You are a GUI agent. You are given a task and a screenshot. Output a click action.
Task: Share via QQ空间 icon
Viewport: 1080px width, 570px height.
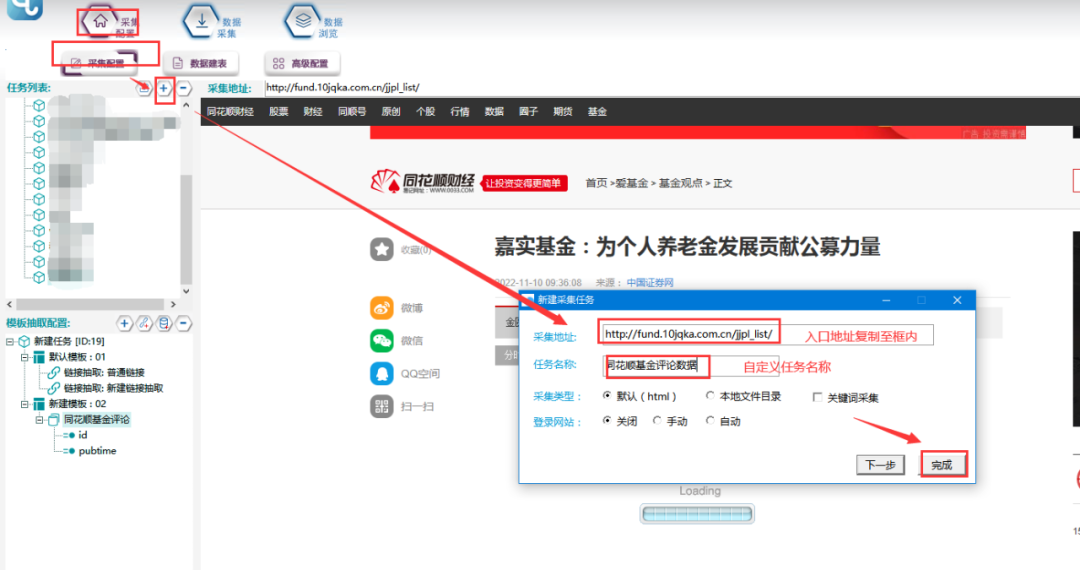[382, 373]
